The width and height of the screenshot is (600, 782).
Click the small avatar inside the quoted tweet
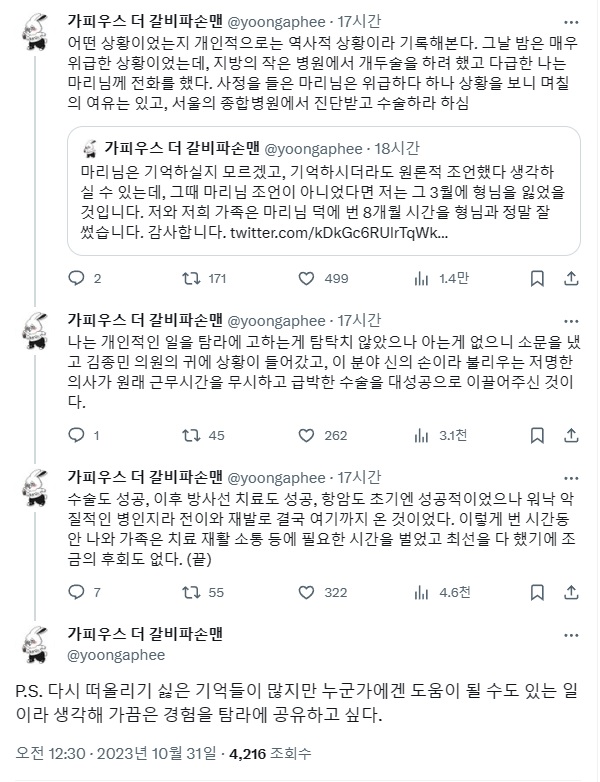pyautogui.click(x=89, y=147)
